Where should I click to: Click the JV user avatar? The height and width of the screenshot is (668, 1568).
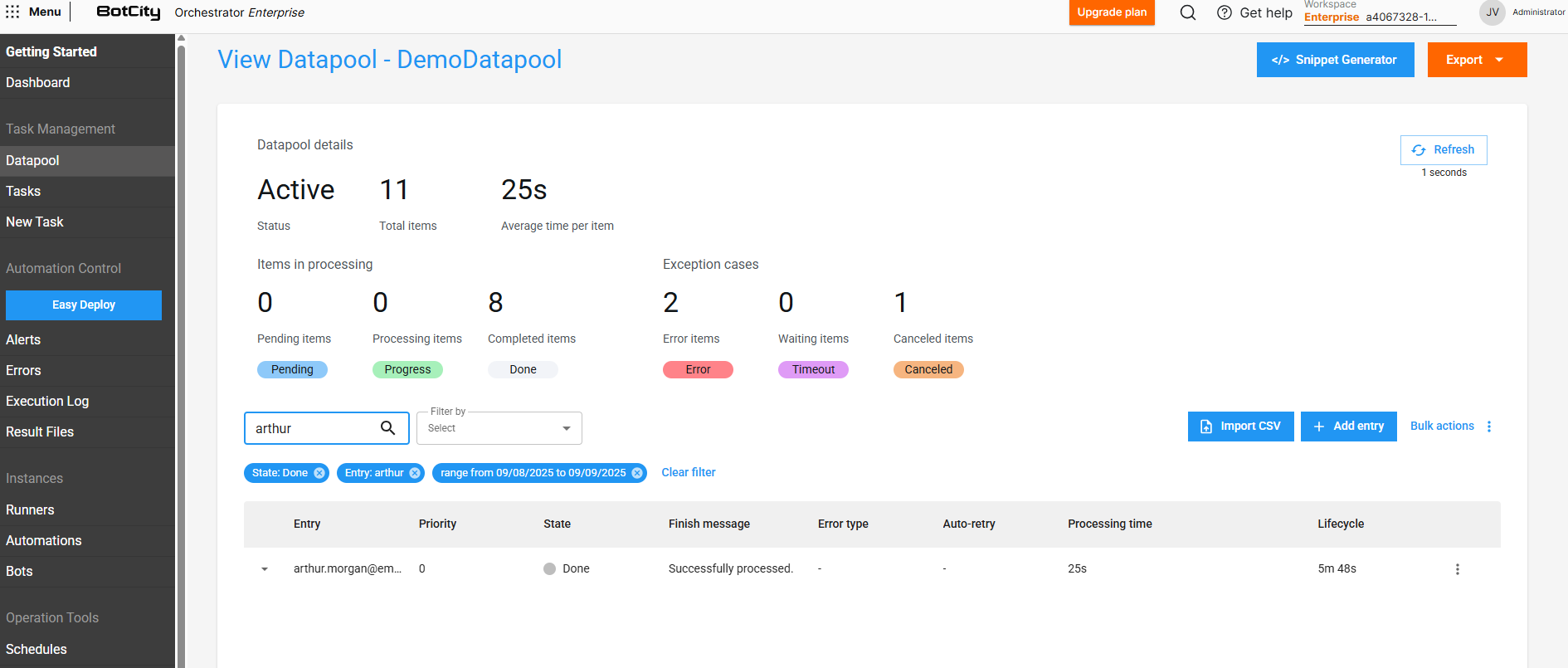click(x=1492, y=12)
